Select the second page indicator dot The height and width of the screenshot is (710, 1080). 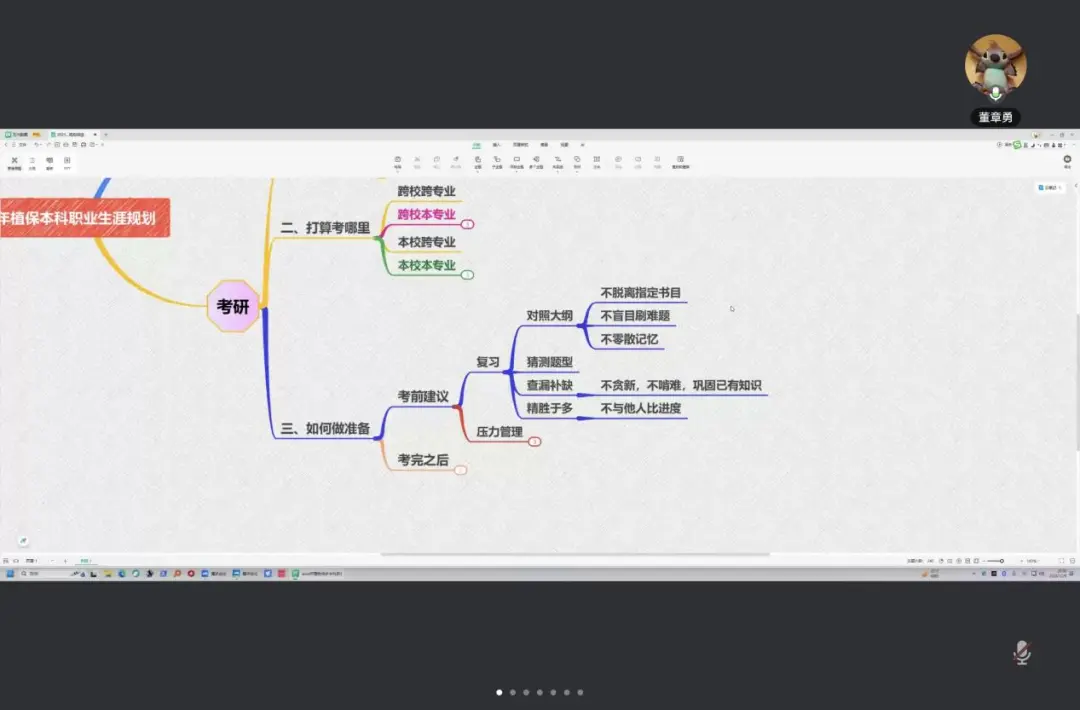[513, 692]
